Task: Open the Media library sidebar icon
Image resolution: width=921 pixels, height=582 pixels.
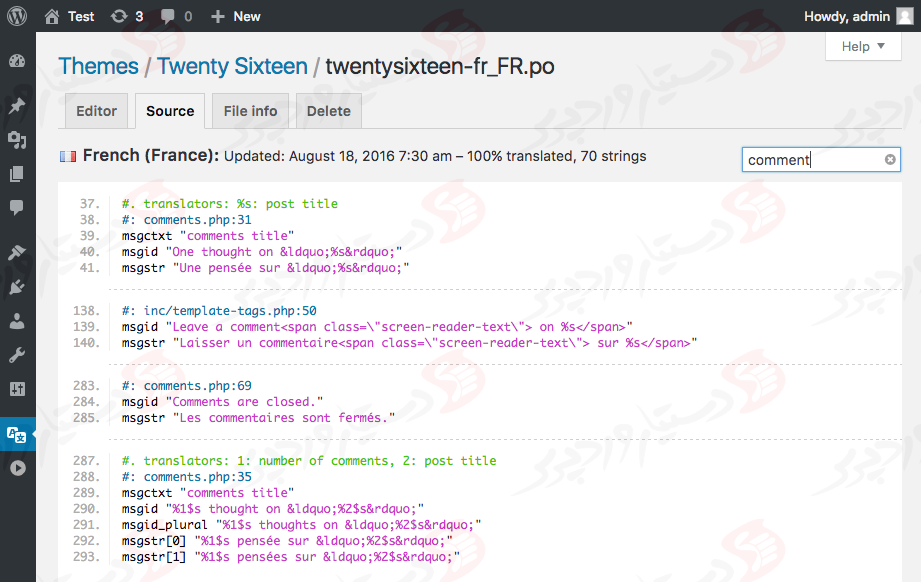Action: pyautogui.click(x=17, y=140)
